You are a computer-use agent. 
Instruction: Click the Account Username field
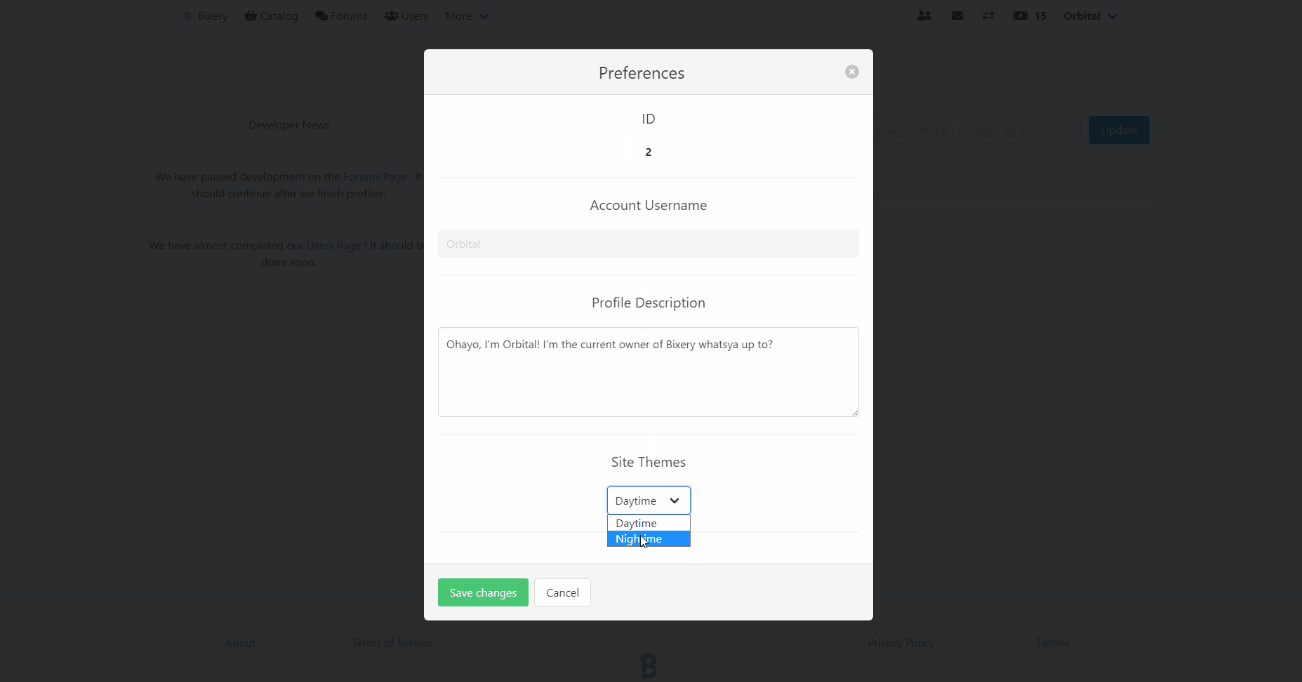648,244
